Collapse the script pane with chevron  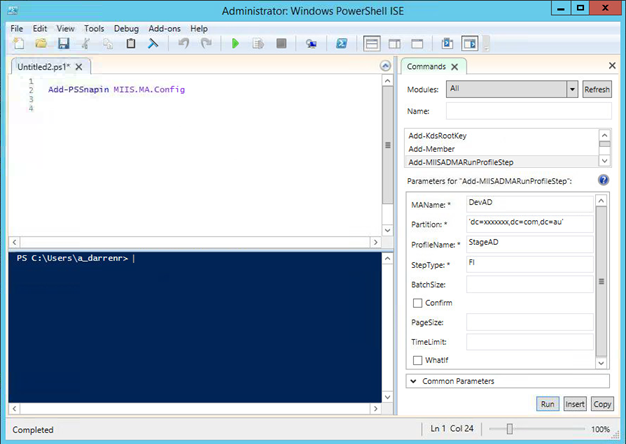tap(386, 66)
